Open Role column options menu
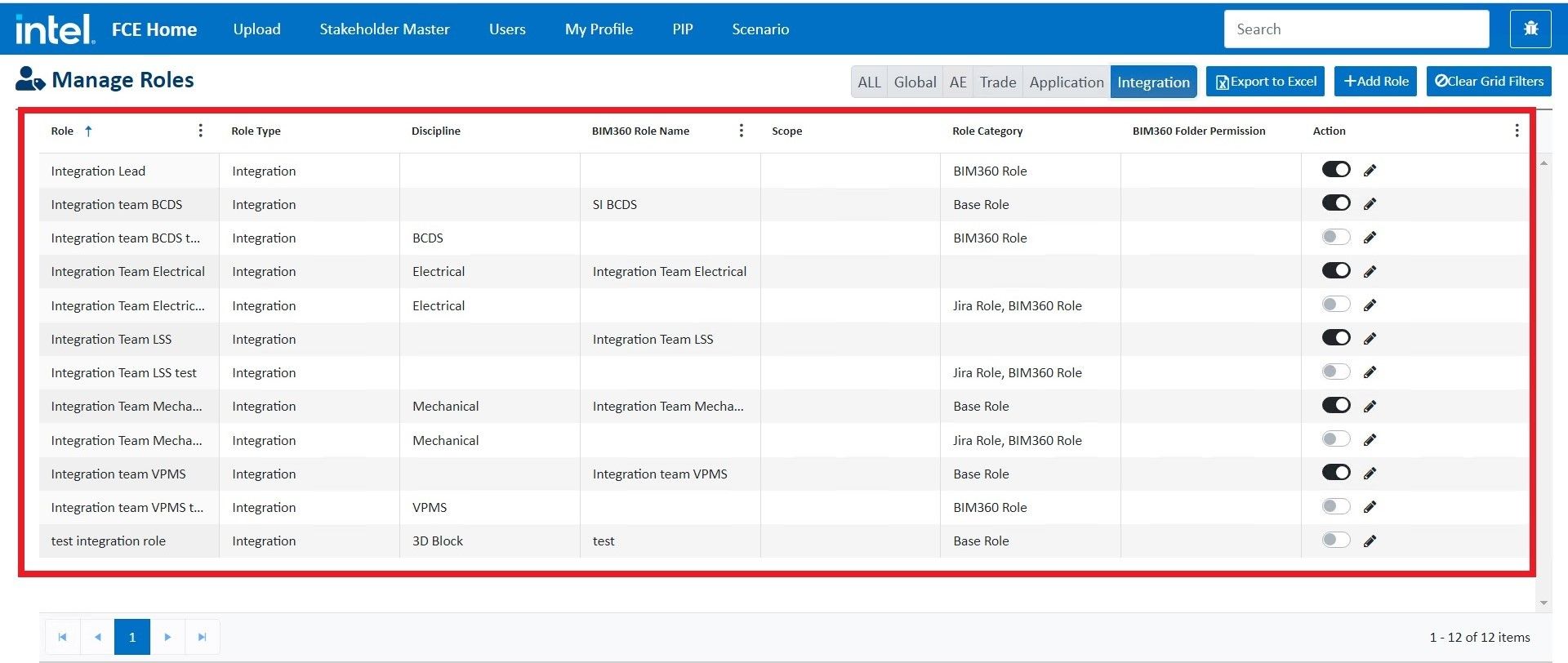Screen dimensions: 1568x663 tap(200, 131)
